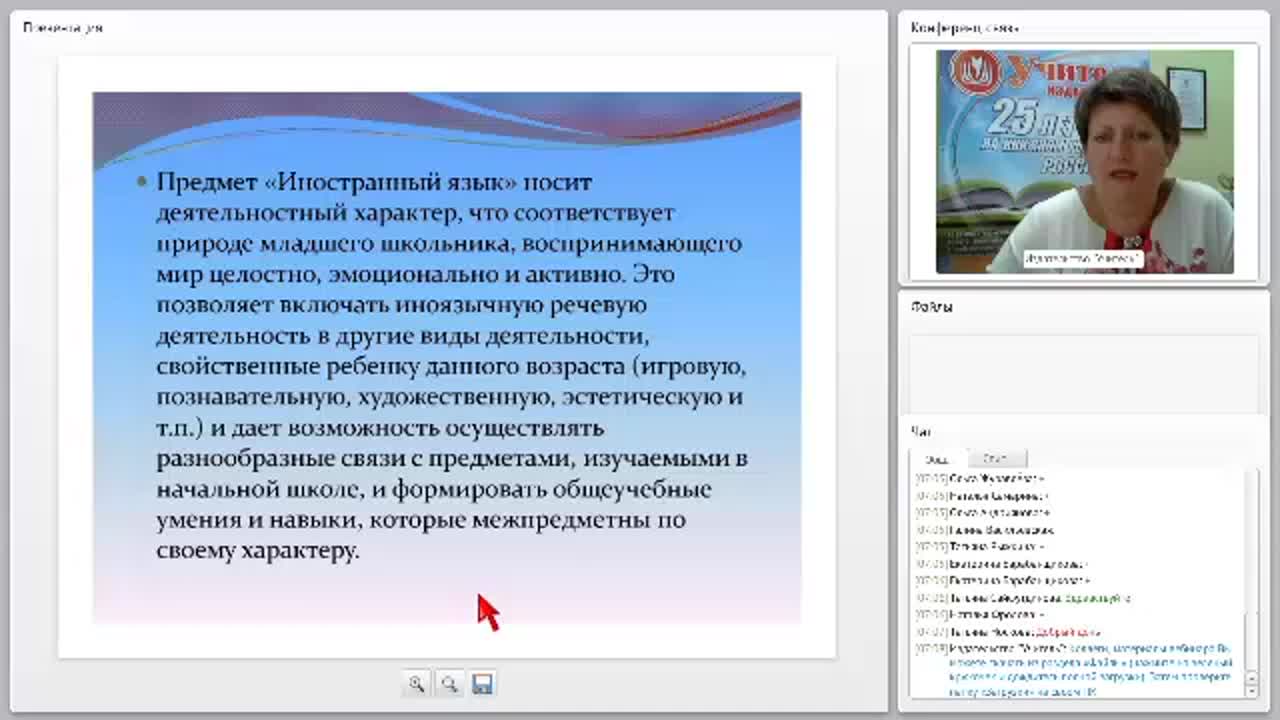Click the slide line 'своему характеру.'
This screenshot has height=720, width=1280.
pyautogui.click(x=258, y=551)
